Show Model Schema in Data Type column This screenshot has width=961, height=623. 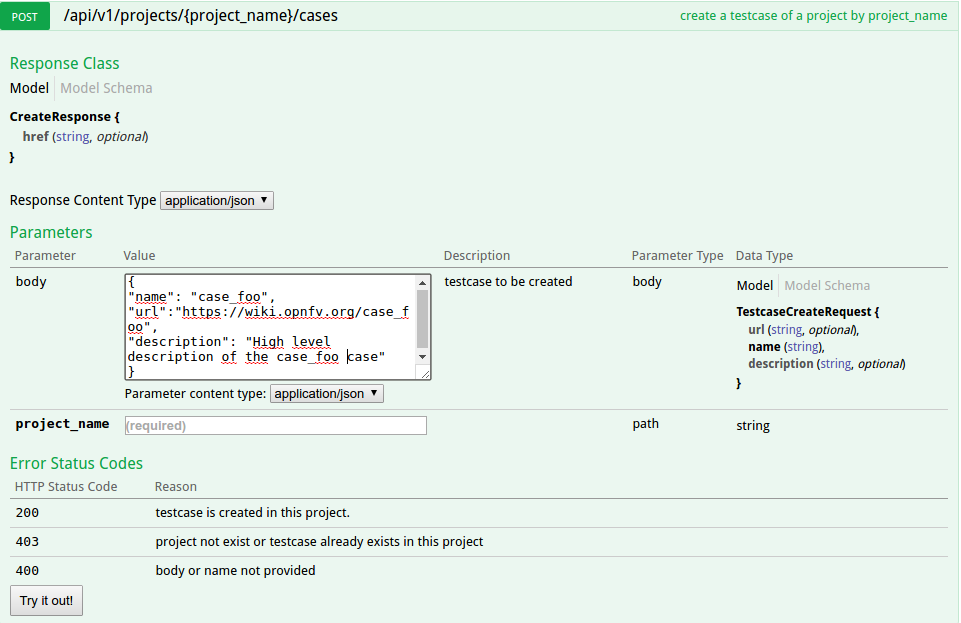click(827, 285)
